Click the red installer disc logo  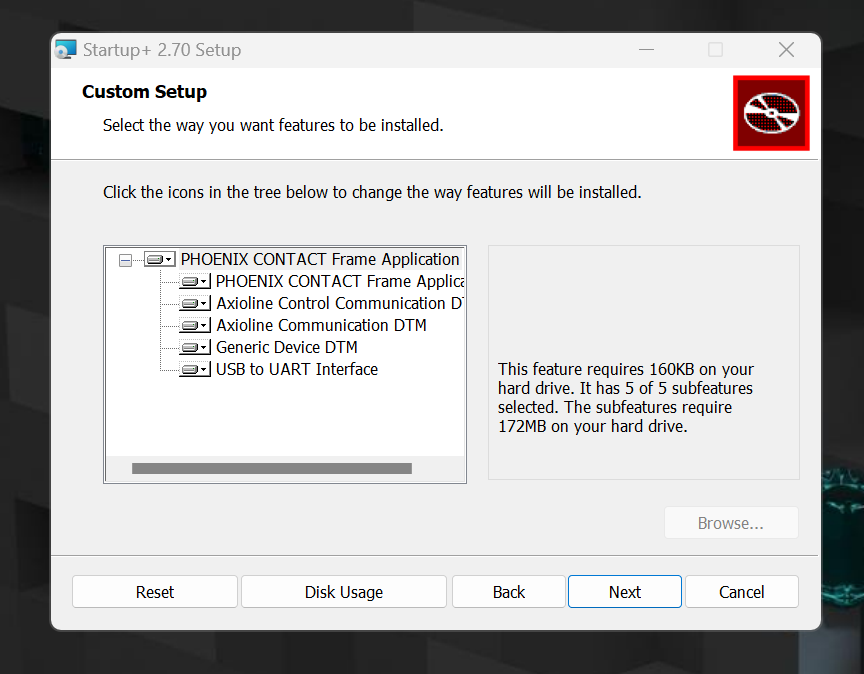pyautogui.click(x=771, y=113)
